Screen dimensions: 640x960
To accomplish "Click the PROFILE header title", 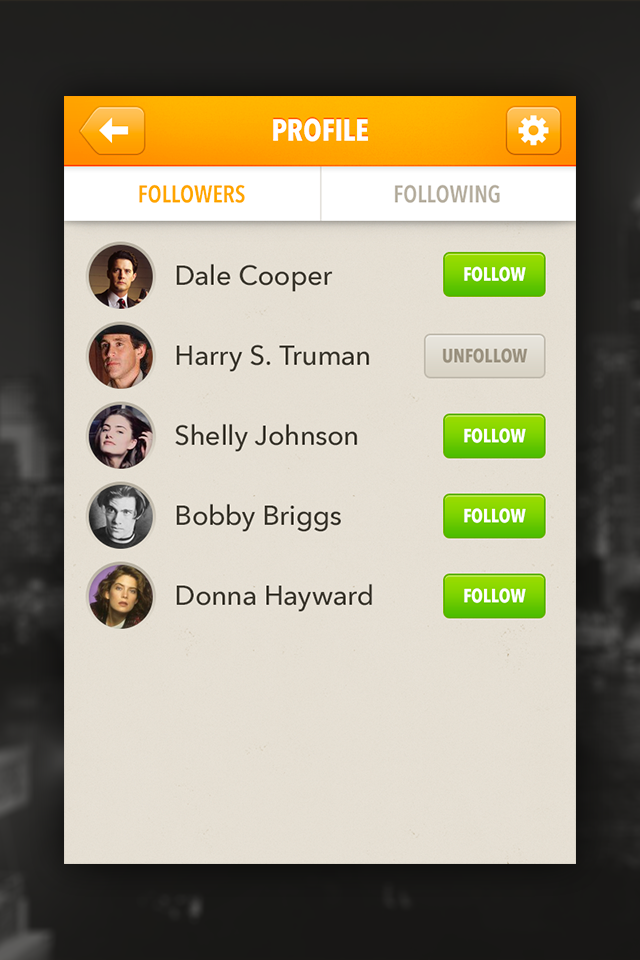I will pyautogui.click(x=320, y=130).
